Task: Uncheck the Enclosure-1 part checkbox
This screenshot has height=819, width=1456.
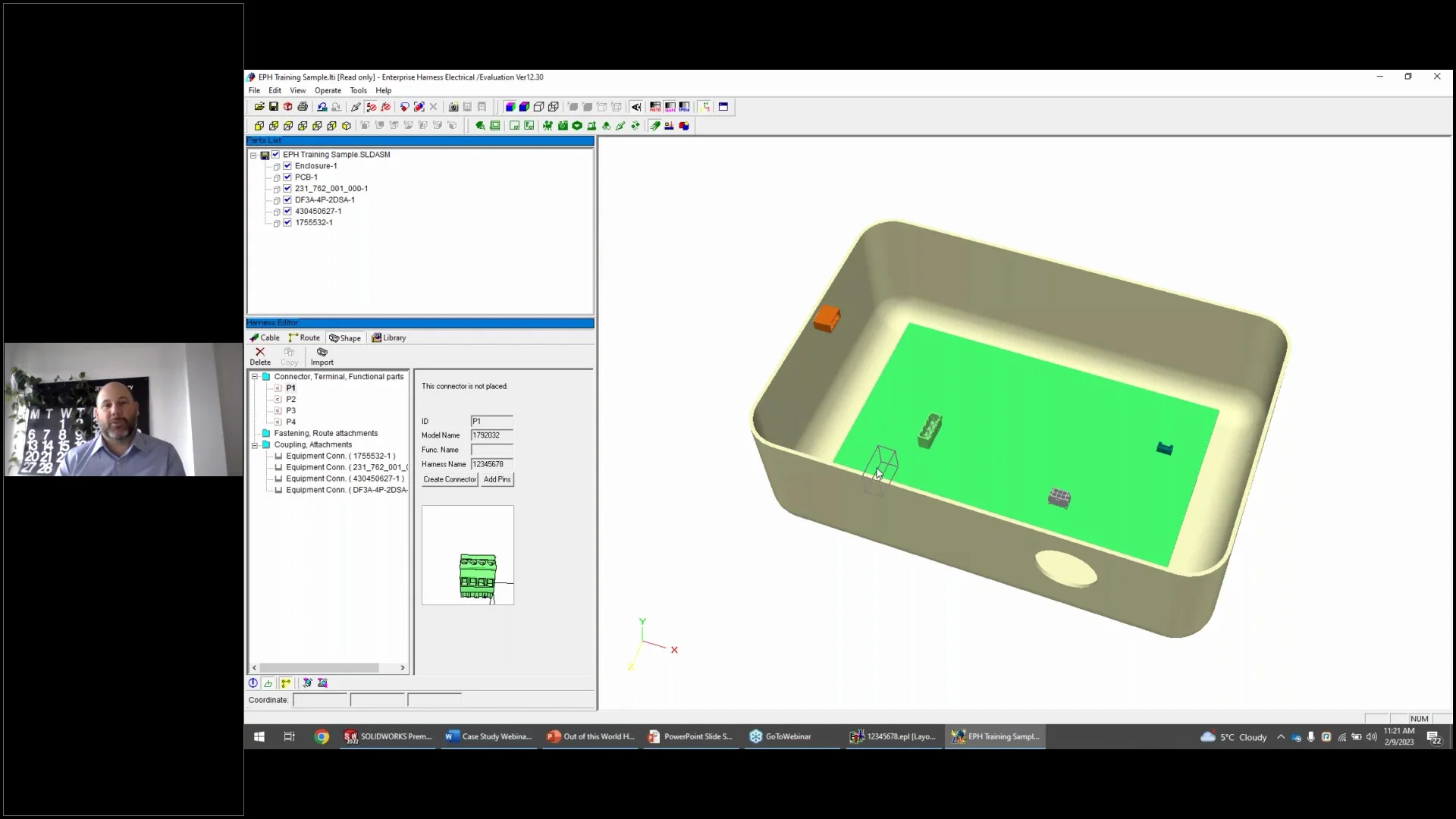Action: click(x=287, y=166)
